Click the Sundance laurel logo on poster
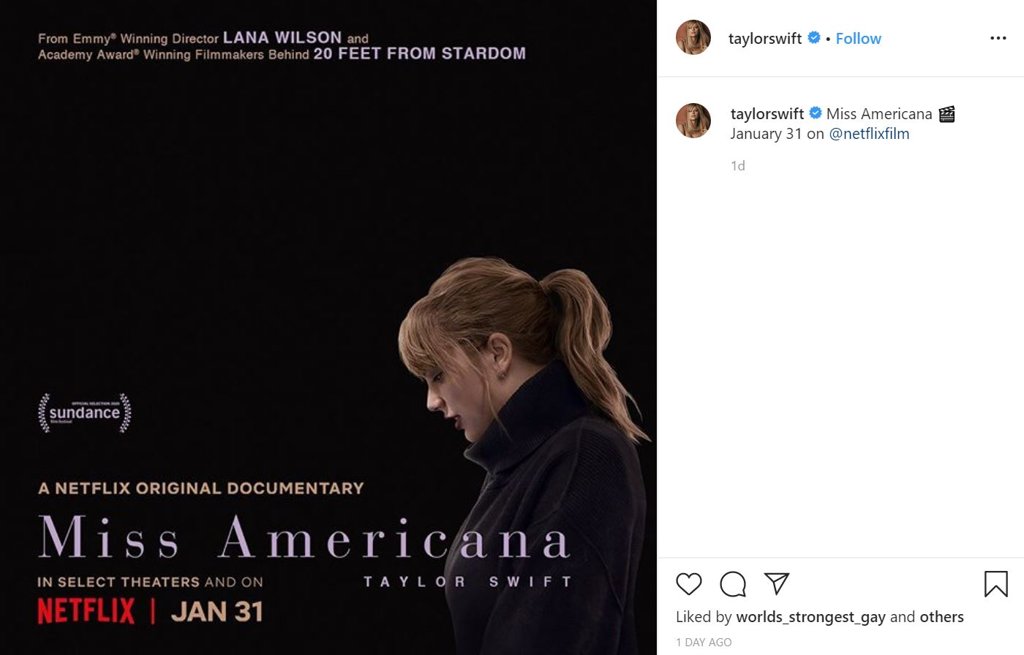Screen dimensions: 1024x655 85,413
